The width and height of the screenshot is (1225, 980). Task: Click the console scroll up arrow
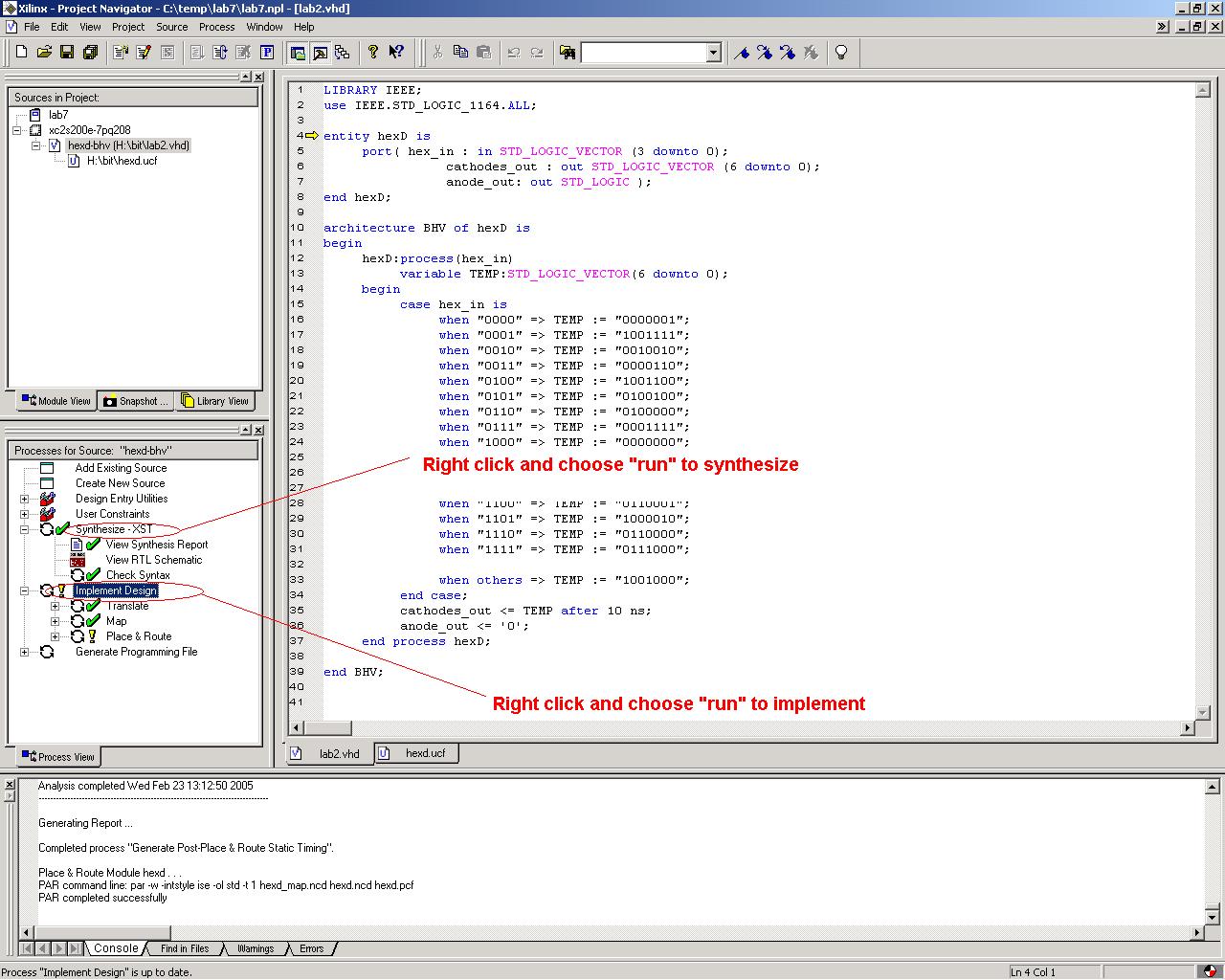(x=1212, y=787)
